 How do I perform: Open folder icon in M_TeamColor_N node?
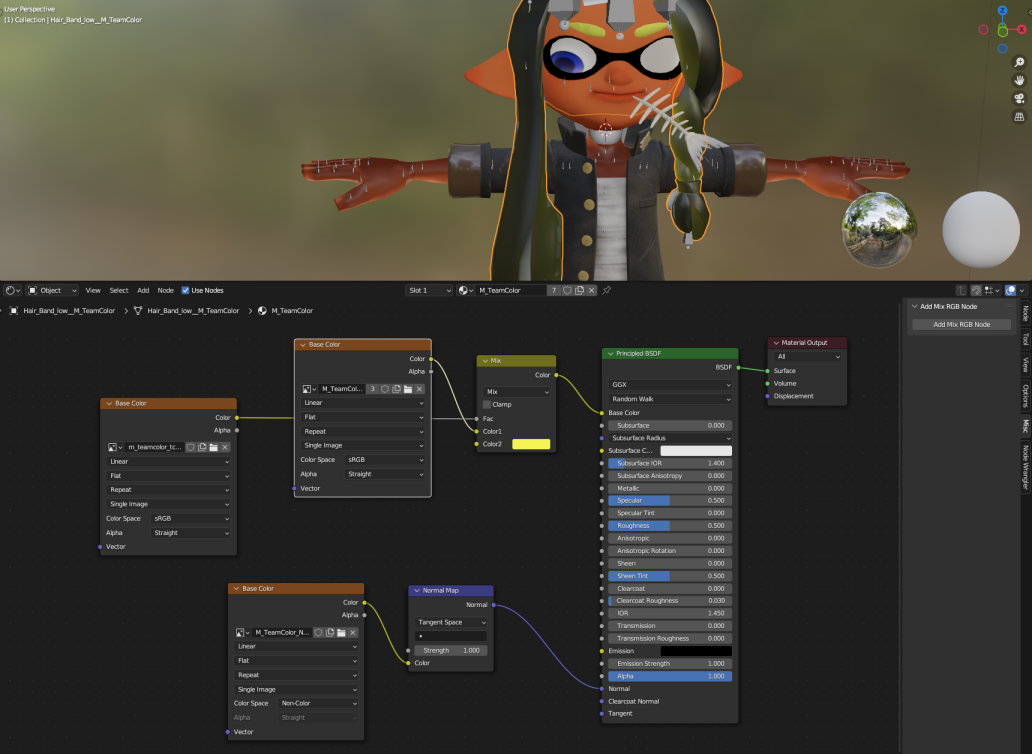341,632
